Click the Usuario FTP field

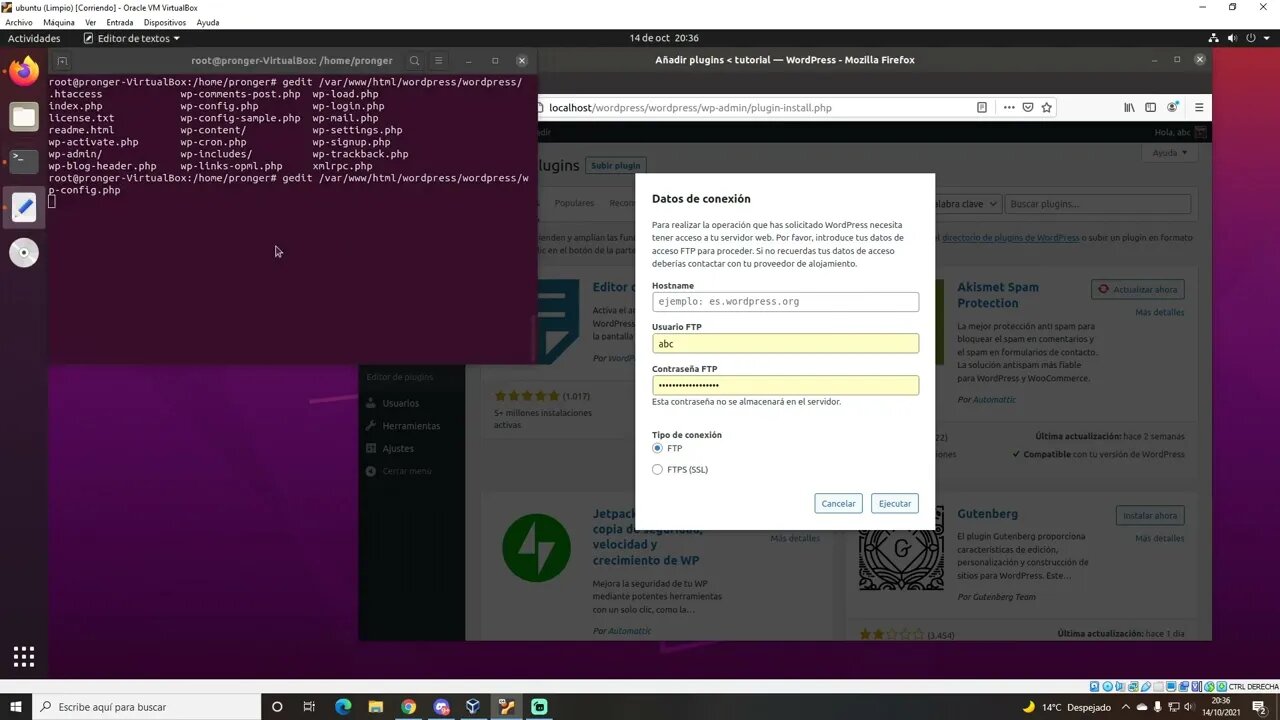point(785,343)
